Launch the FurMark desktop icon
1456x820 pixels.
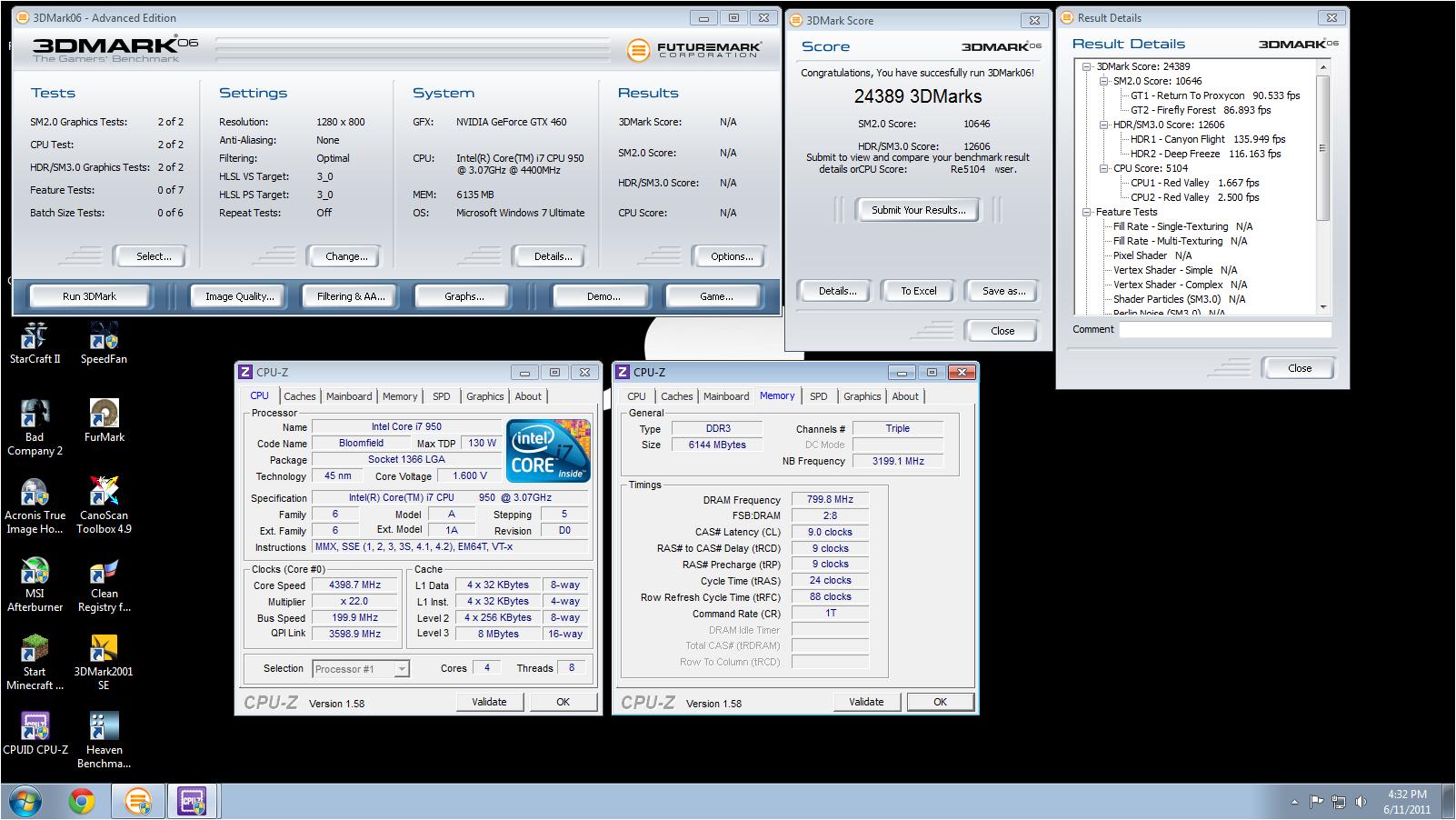[x=104, y=421]
